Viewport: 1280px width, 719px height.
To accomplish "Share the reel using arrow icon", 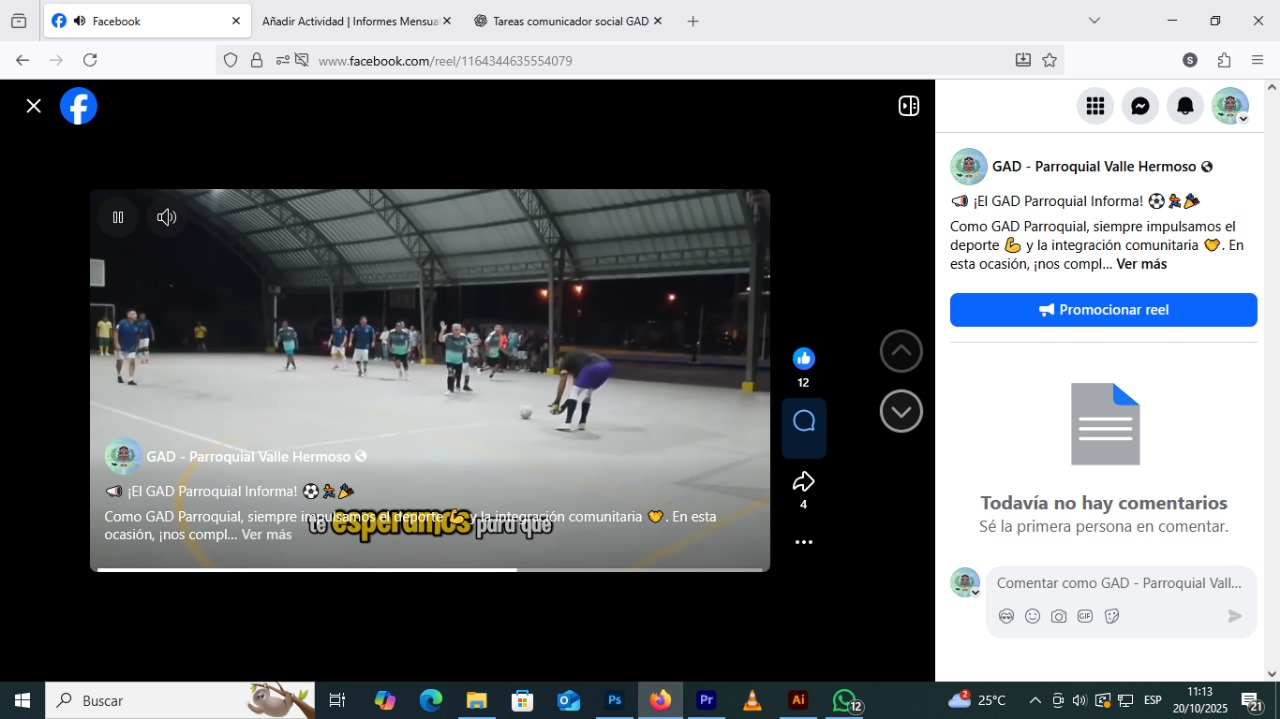I will (x=803, y=482).
